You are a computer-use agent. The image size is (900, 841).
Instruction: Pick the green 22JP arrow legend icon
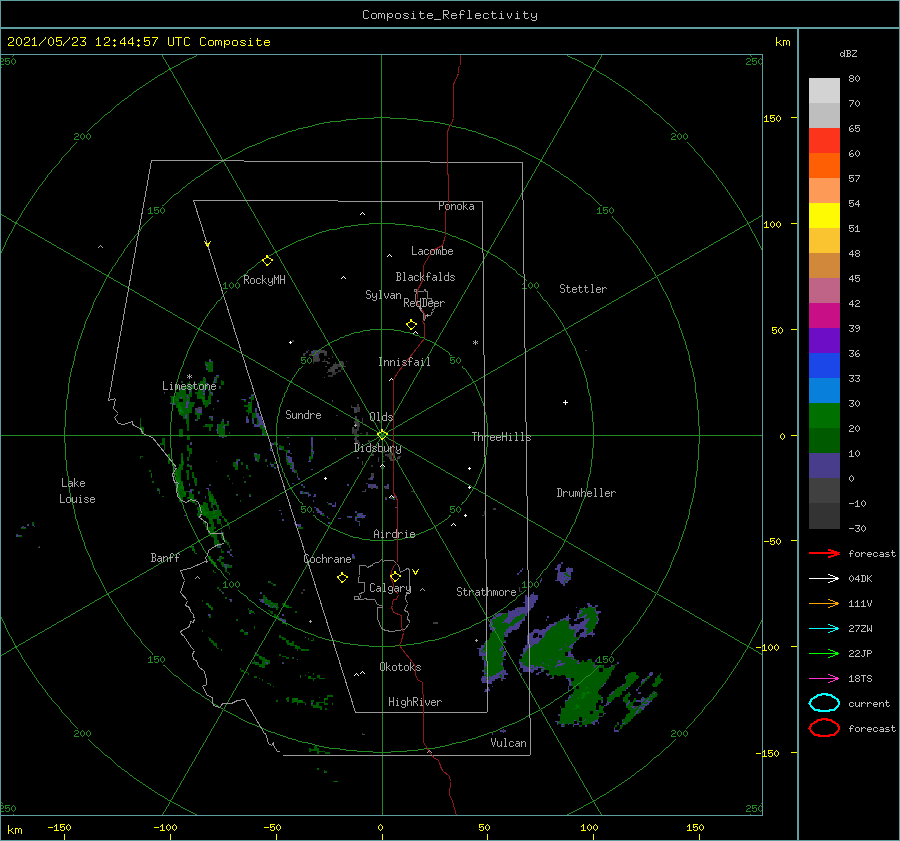tap(824, 653)
